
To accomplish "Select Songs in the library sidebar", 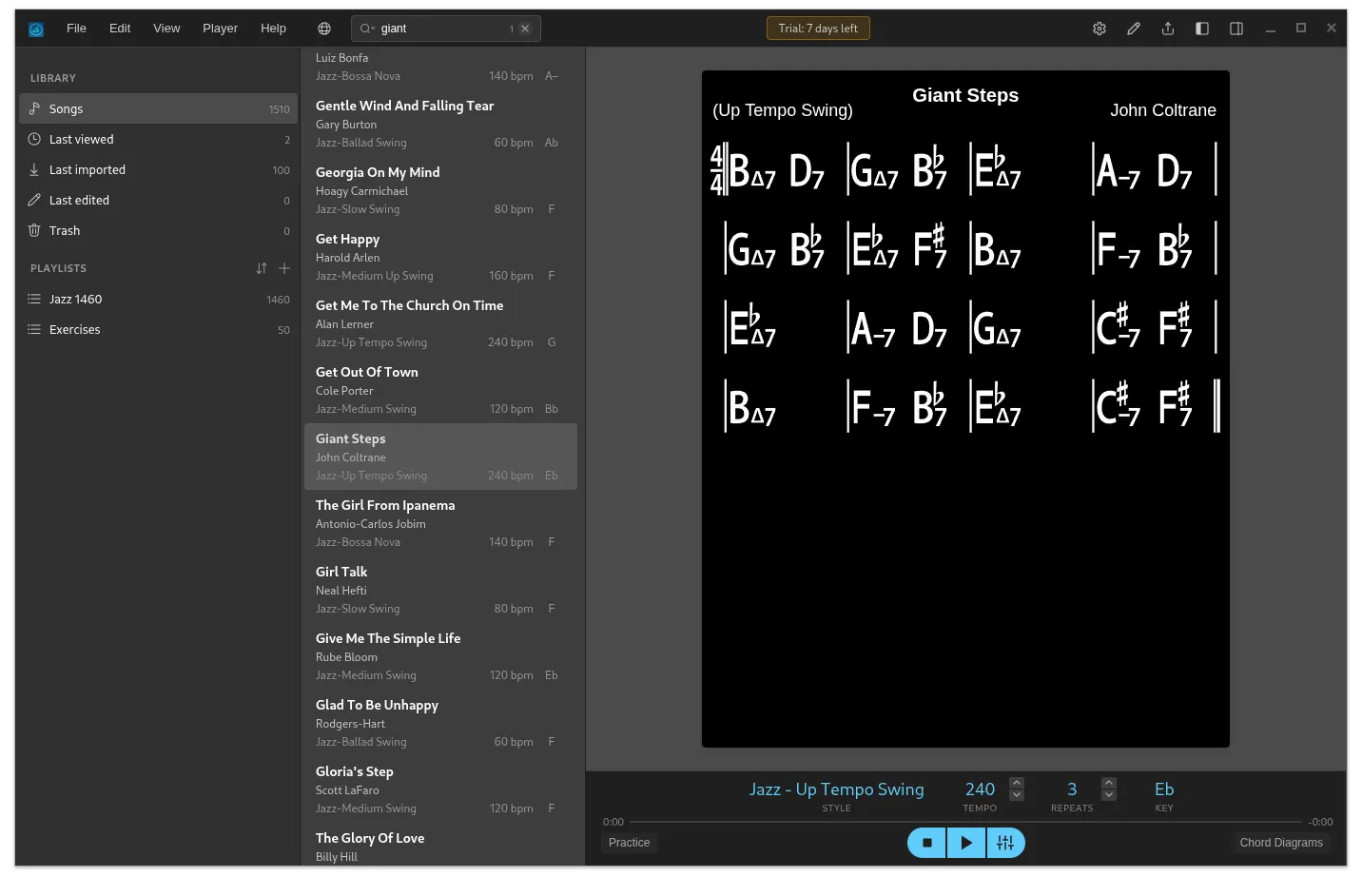I will click(158, 108).
